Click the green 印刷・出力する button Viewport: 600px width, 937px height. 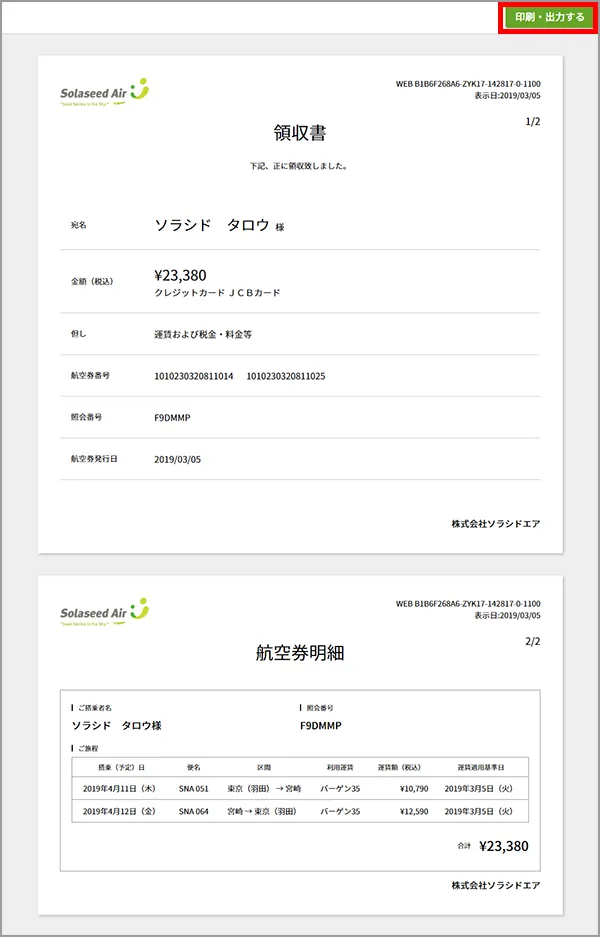tap(549, 17)
